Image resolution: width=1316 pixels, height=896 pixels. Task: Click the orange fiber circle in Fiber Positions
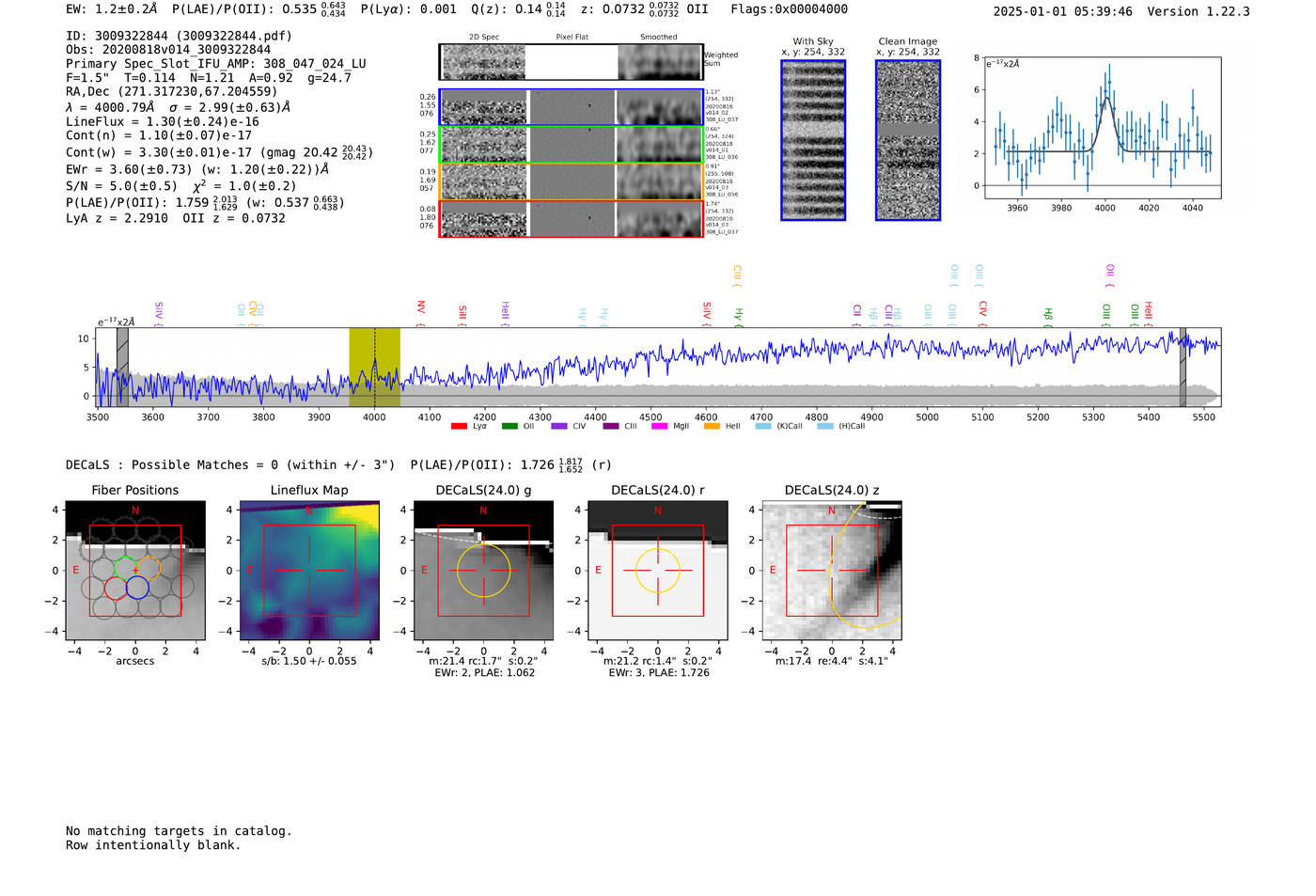[x=149, y=569]
